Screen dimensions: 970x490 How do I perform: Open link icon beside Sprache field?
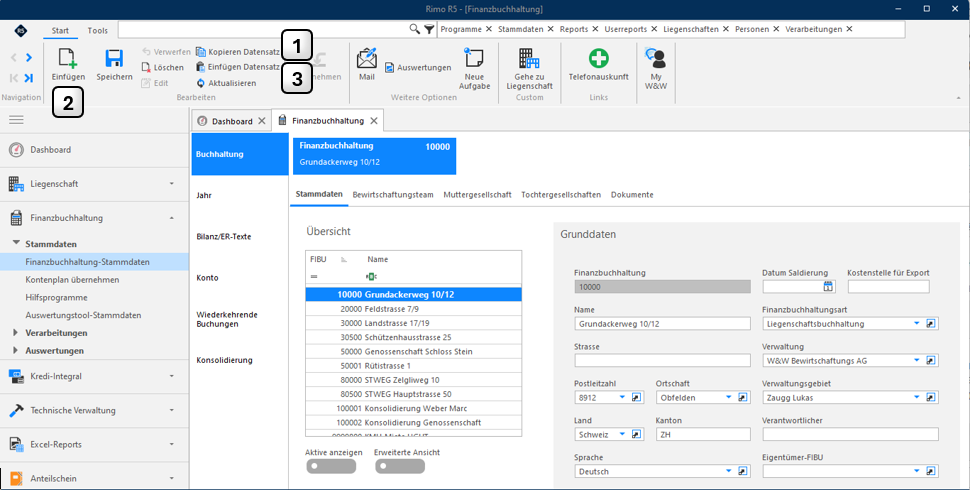click(742, 471)
